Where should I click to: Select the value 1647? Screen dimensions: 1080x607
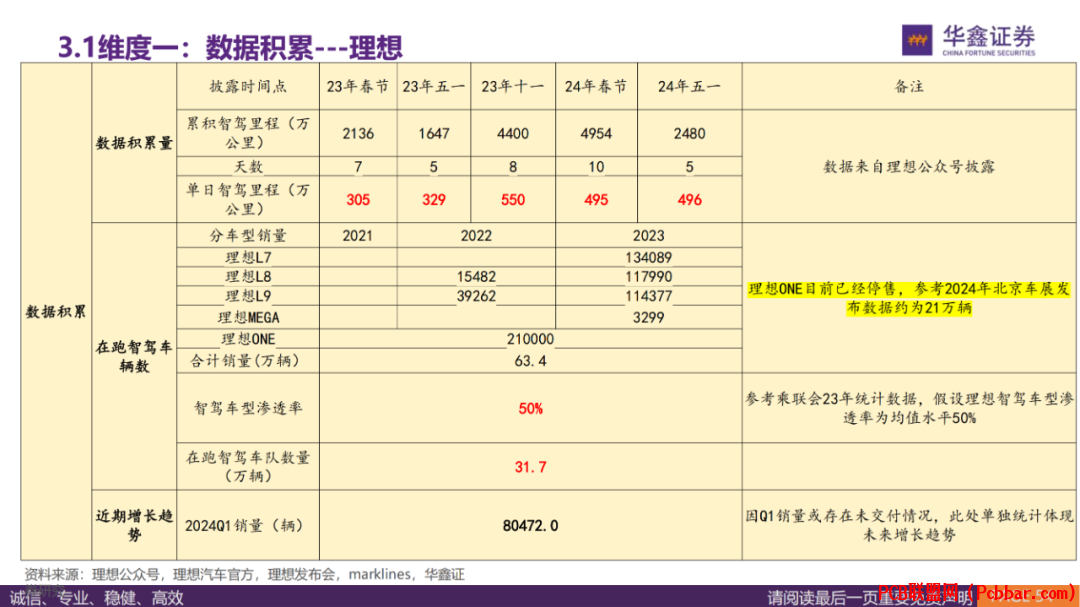click(x=434, y=134)
